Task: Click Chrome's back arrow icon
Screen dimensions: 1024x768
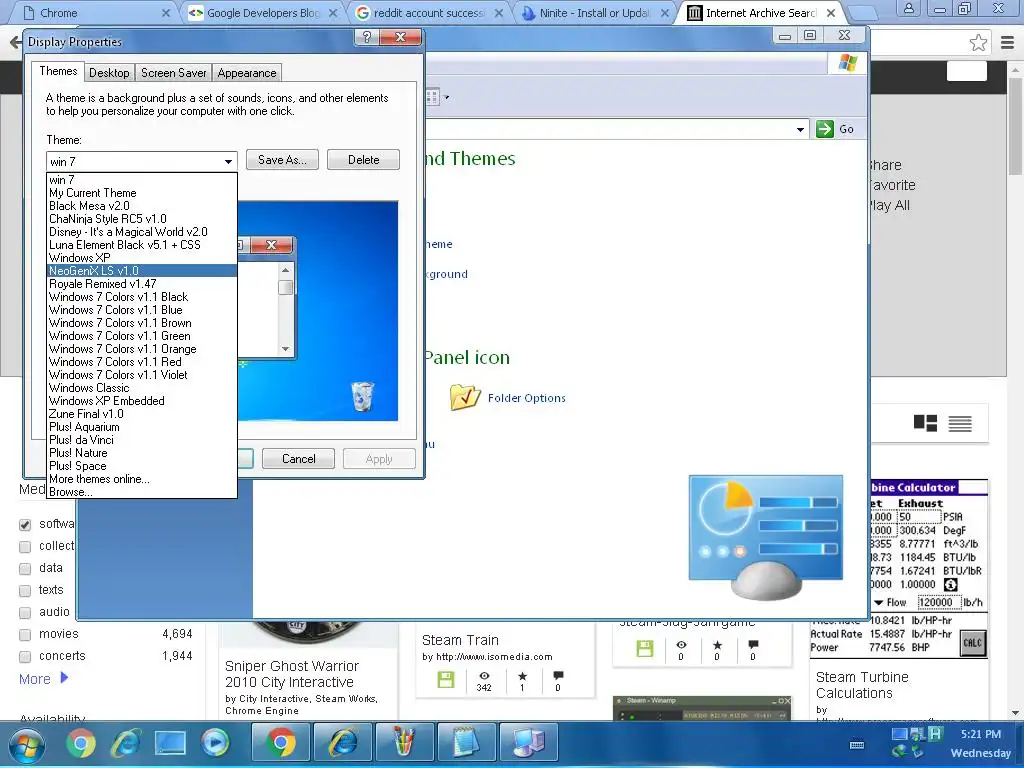Action: tap(14, 42)
